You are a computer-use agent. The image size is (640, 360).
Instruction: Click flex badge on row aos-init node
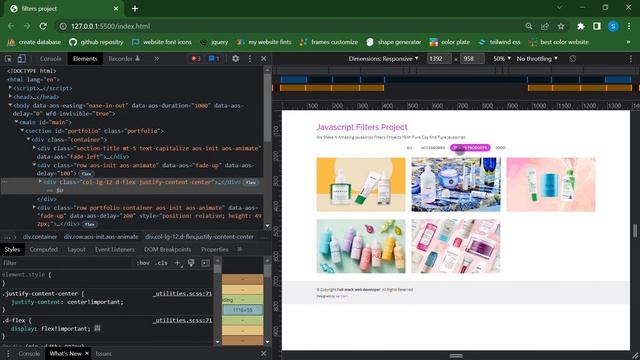tap(86, 173)
